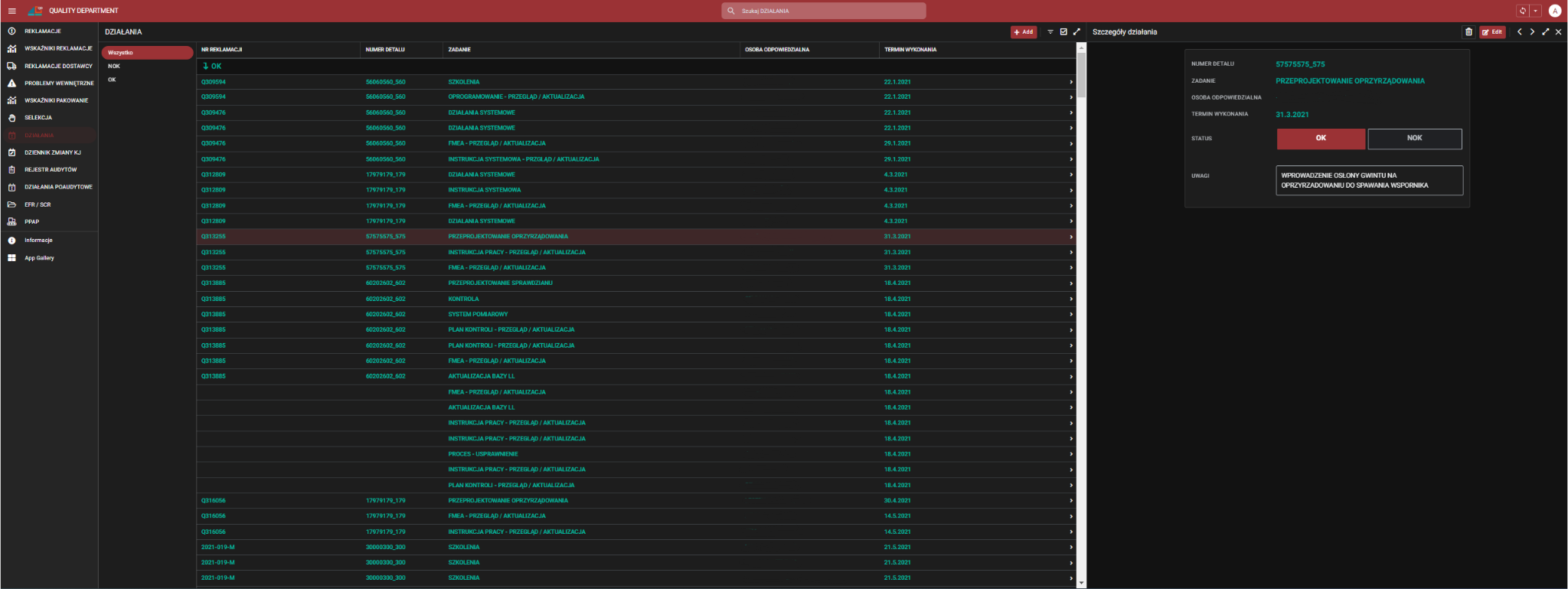Open the hamburger navigation menu
The width and height of the screenshot is (1568, 589).
[x=11, y=11]
